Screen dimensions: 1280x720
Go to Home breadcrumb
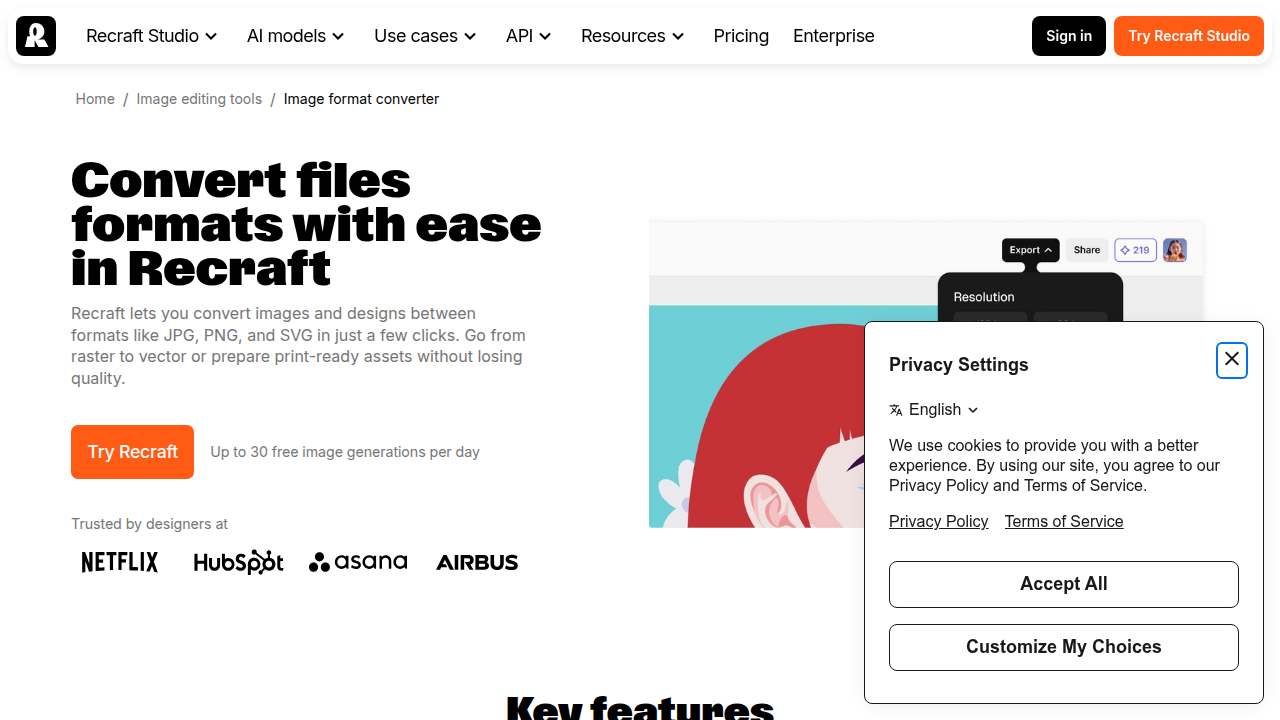pos(95,99)
